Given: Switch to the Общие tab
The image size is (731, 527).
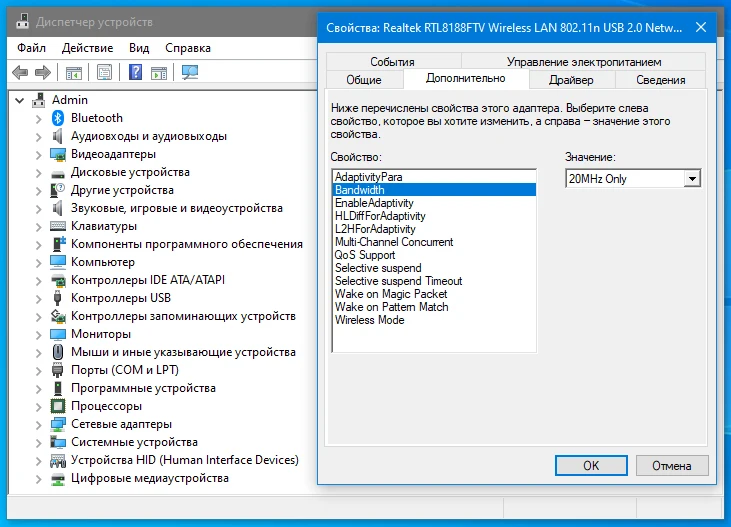Looking at the screenshot, I should tap(364, 80).
